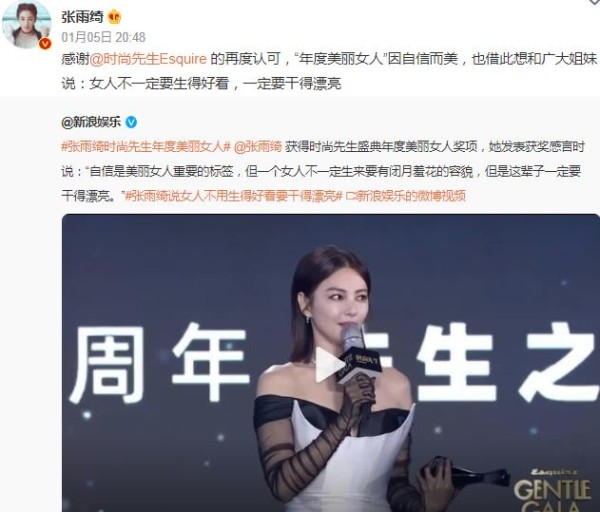Click the blue verified badge beside 新浪娱乐

131,122
